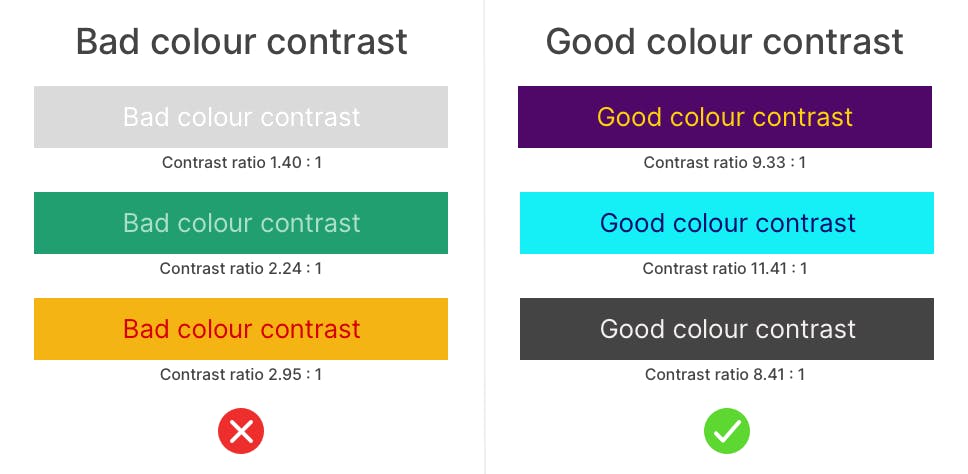Click the "Contrast ratio 1.40 : 1" label
The width and height of the screenshot is (968, 474).
241,162
